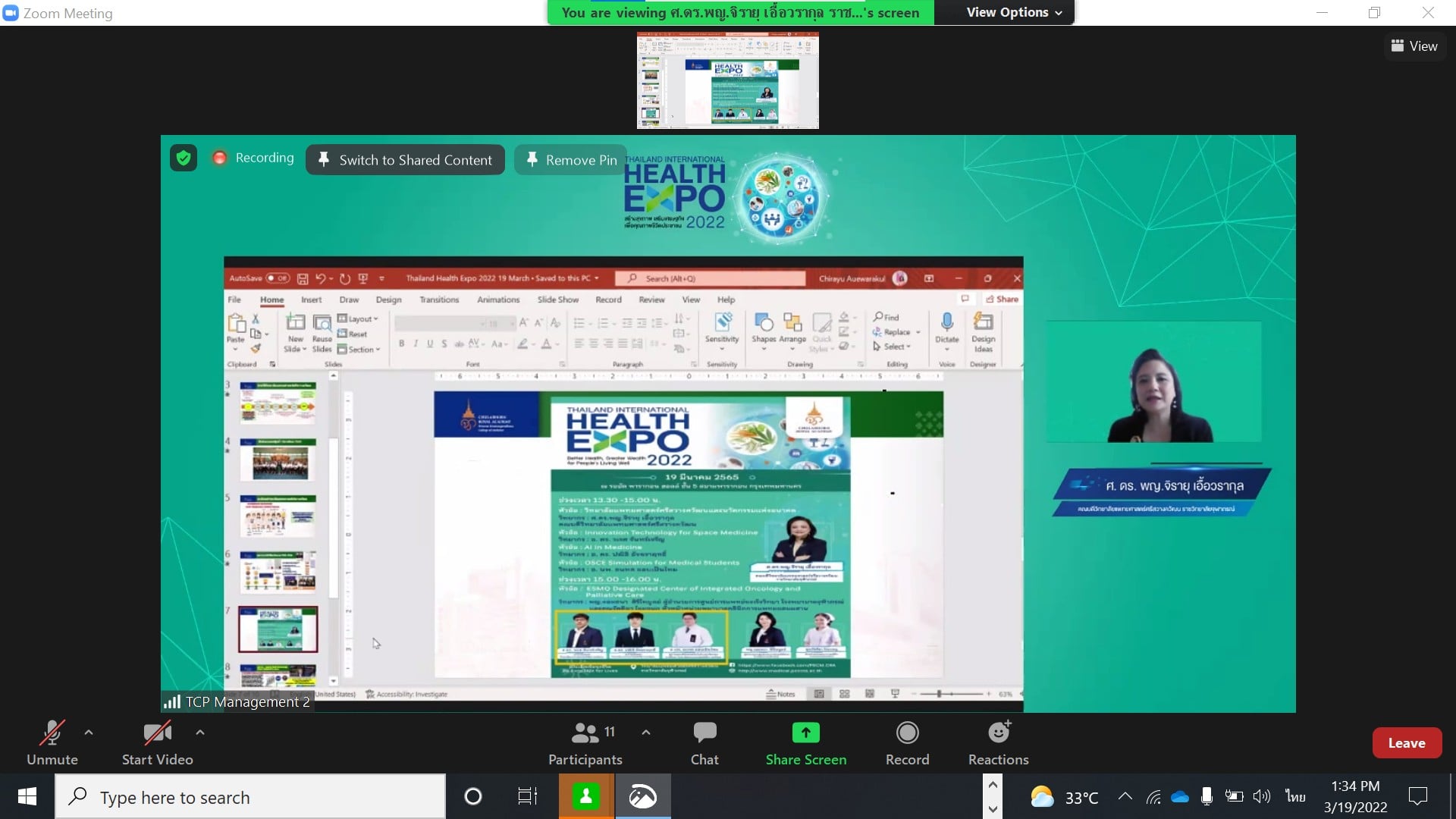
Task: Open the Participants panel
Action: click(x=585, y=742)
